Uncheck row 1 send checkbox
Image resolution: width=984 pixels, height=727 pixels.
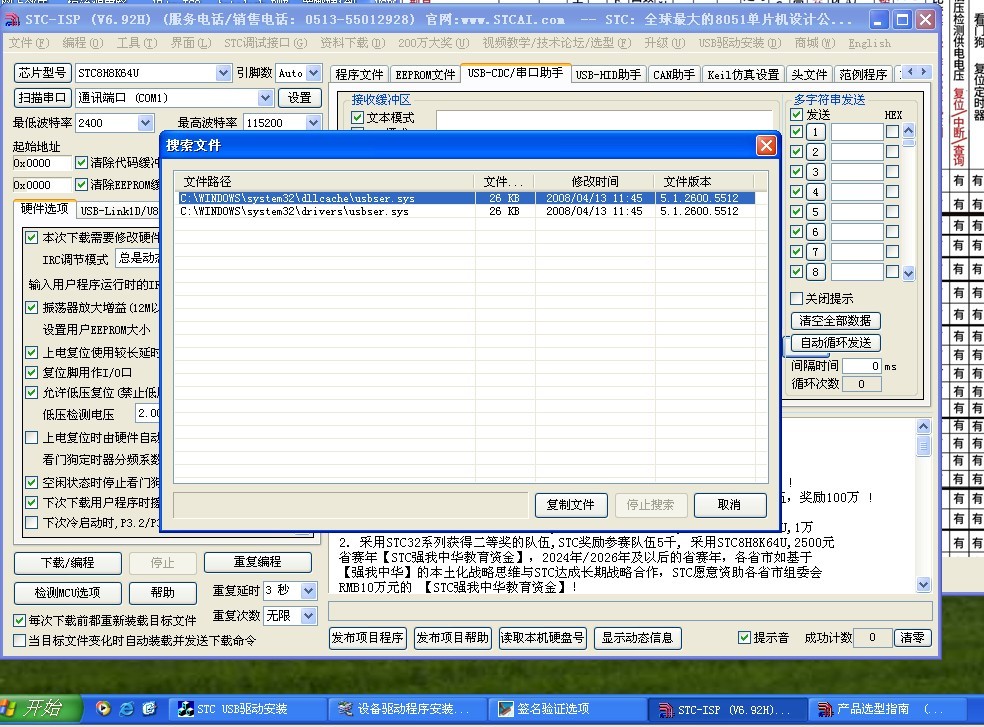[x=796, y=131]
